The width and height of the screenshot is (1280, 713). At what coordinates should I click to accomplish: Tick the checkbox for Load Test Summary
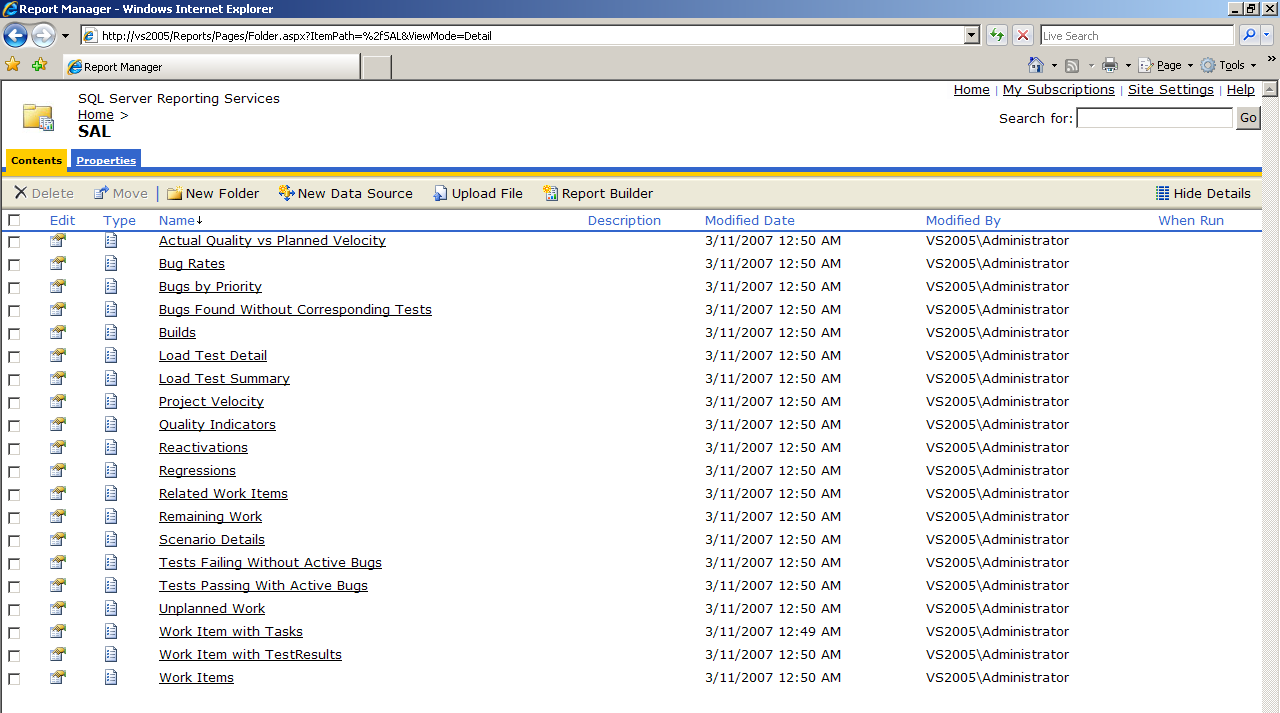pos(14,379)
